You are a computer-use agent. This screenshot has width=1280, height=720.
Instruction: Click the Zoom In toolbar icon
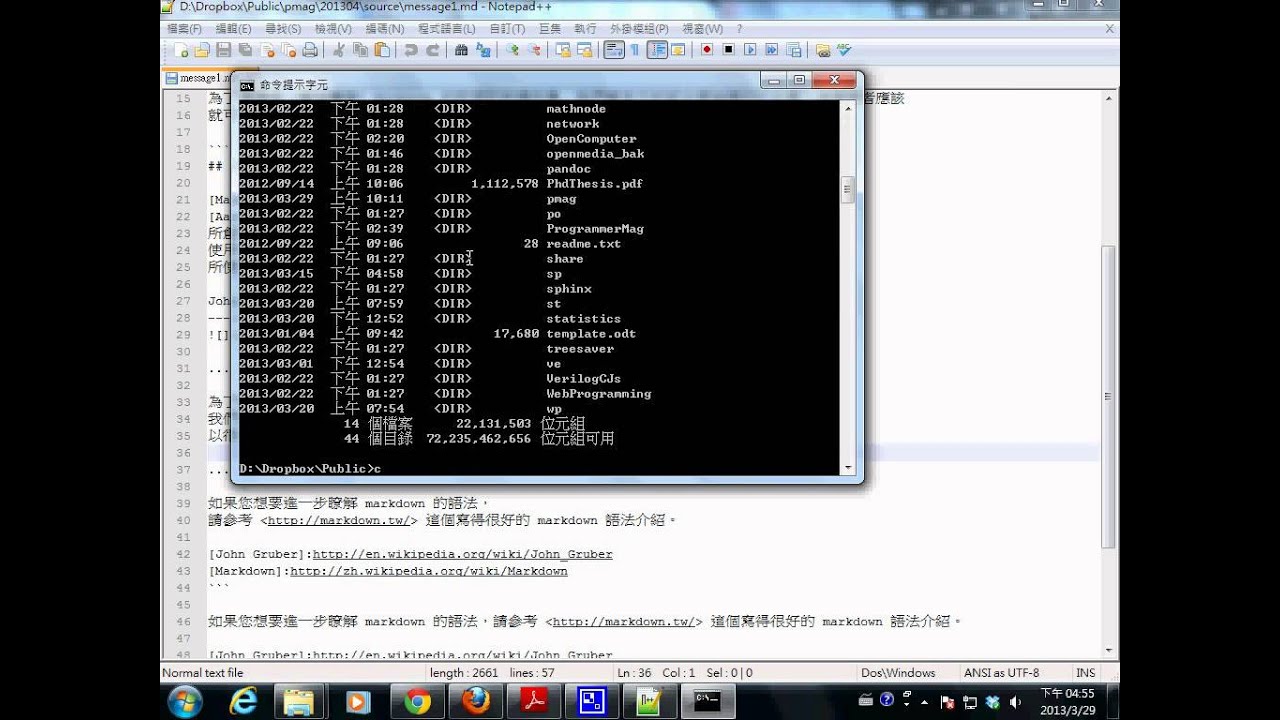512,50
